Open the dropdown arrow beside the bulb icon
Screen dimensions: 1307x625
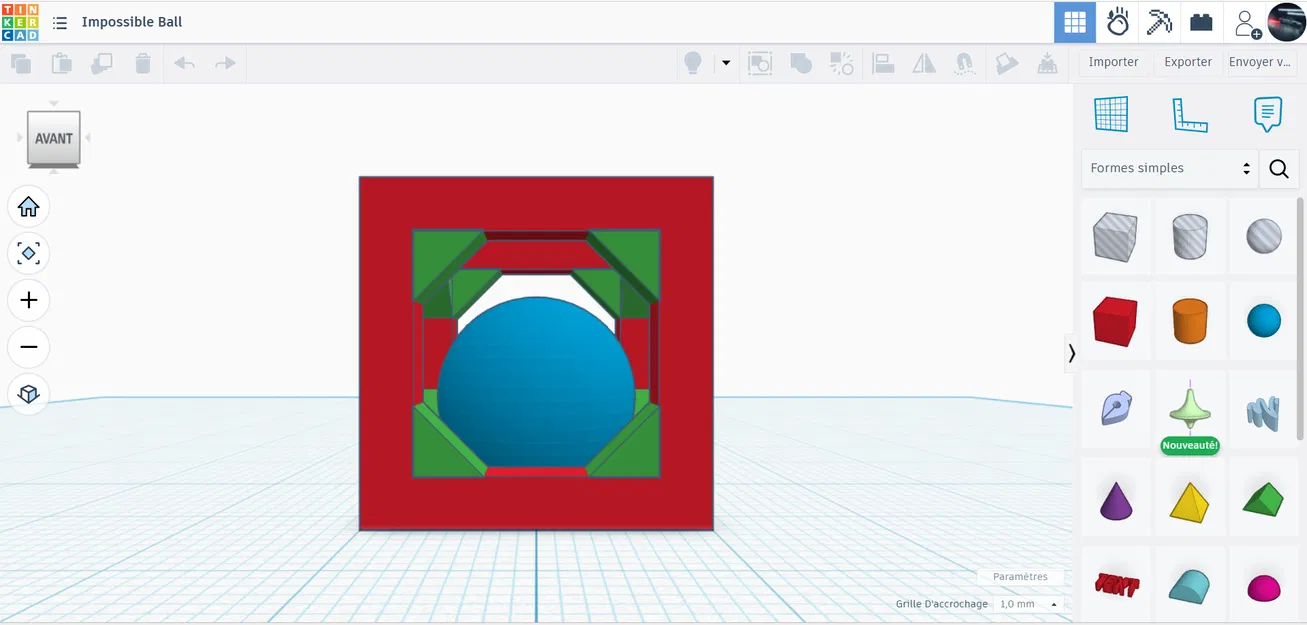(726, 62)
